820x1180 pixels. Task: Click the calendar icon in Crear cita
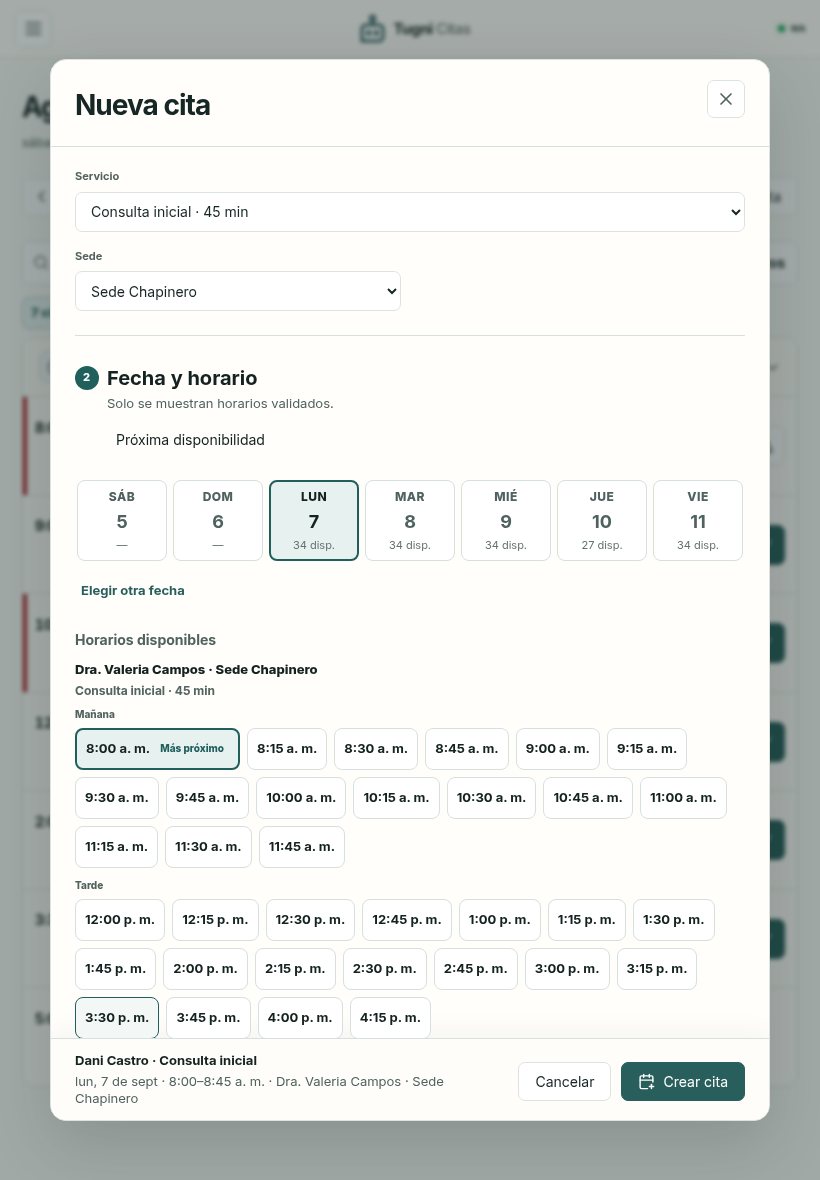[x=646, y=1081]
